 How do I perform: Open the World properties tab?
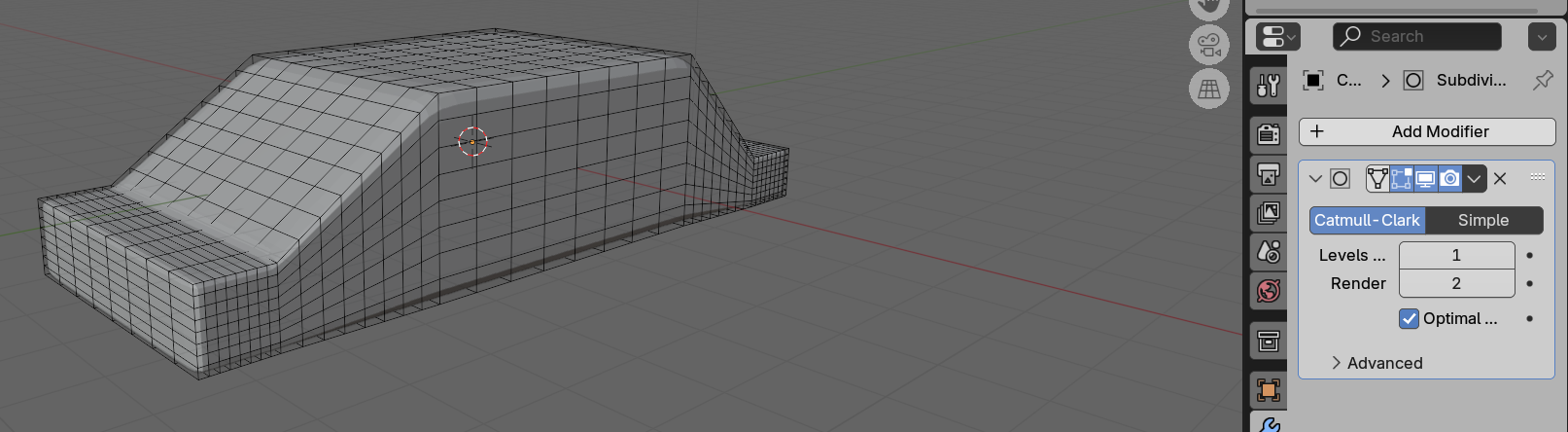(1268, 290)
